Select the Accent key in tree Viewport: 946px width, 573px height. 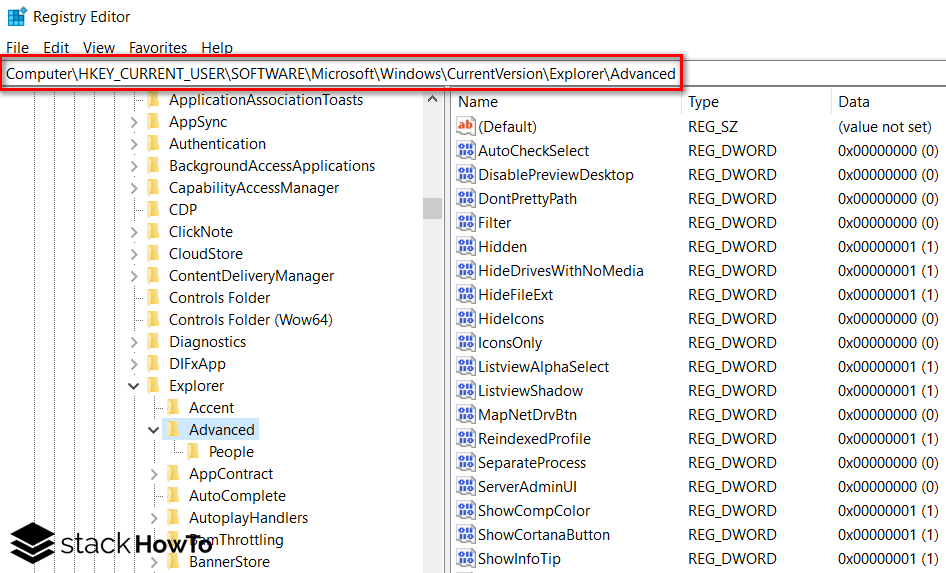[x=211, y=408]
